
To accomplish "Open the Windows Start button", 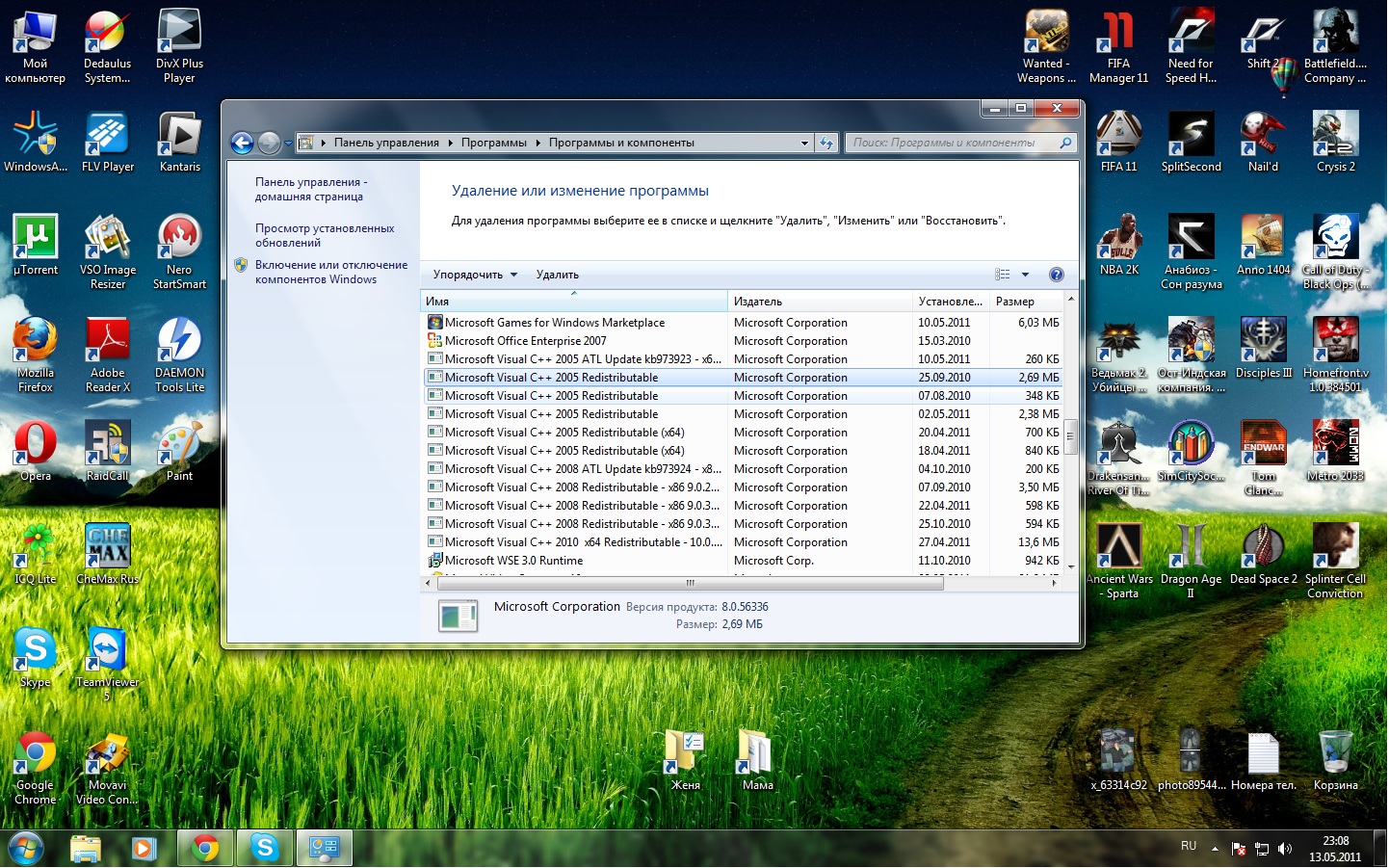I will pos(26,848).
